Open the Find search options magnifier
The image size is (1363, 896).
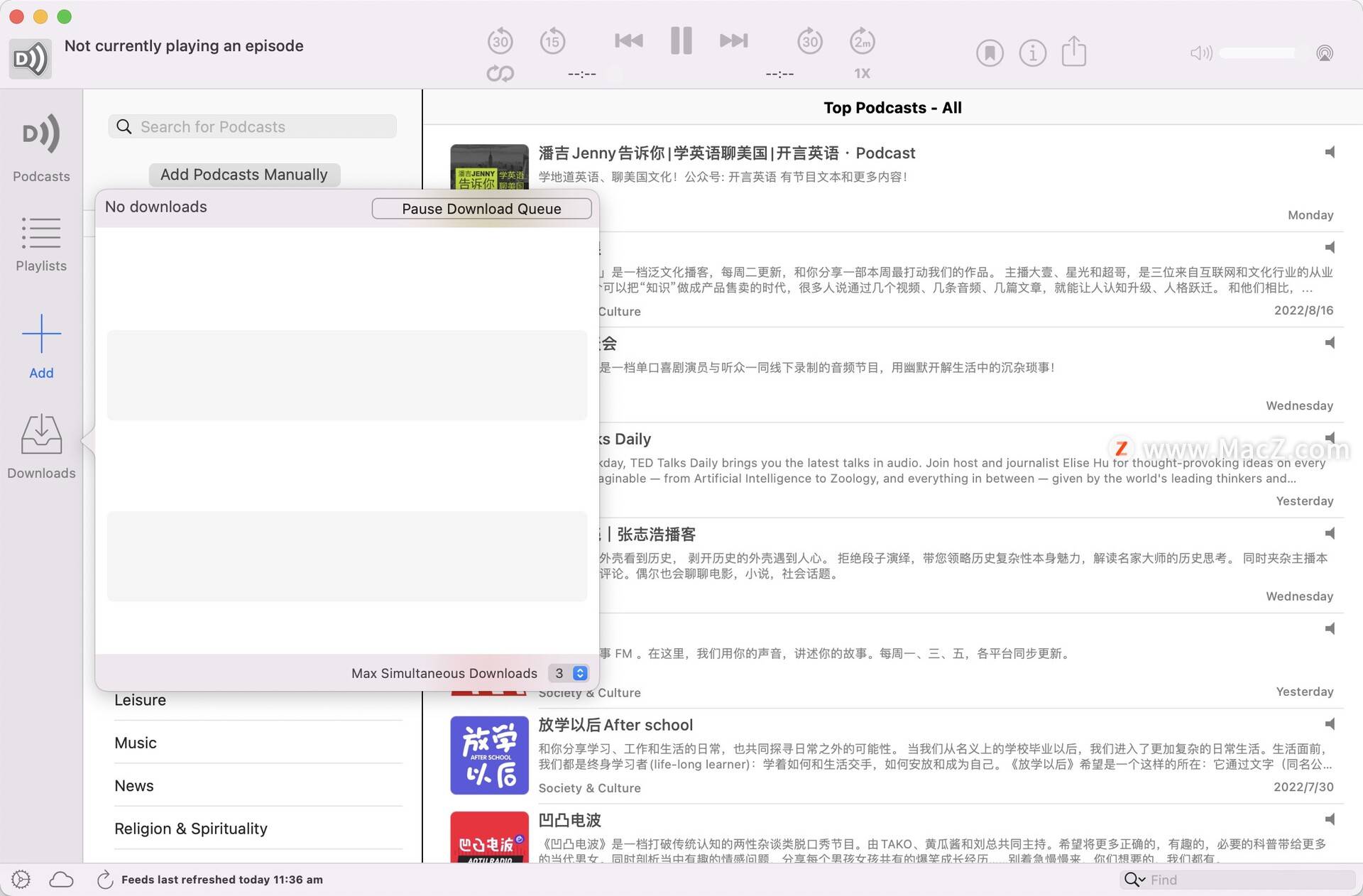pyautogui.click(x=1134, y=880)
